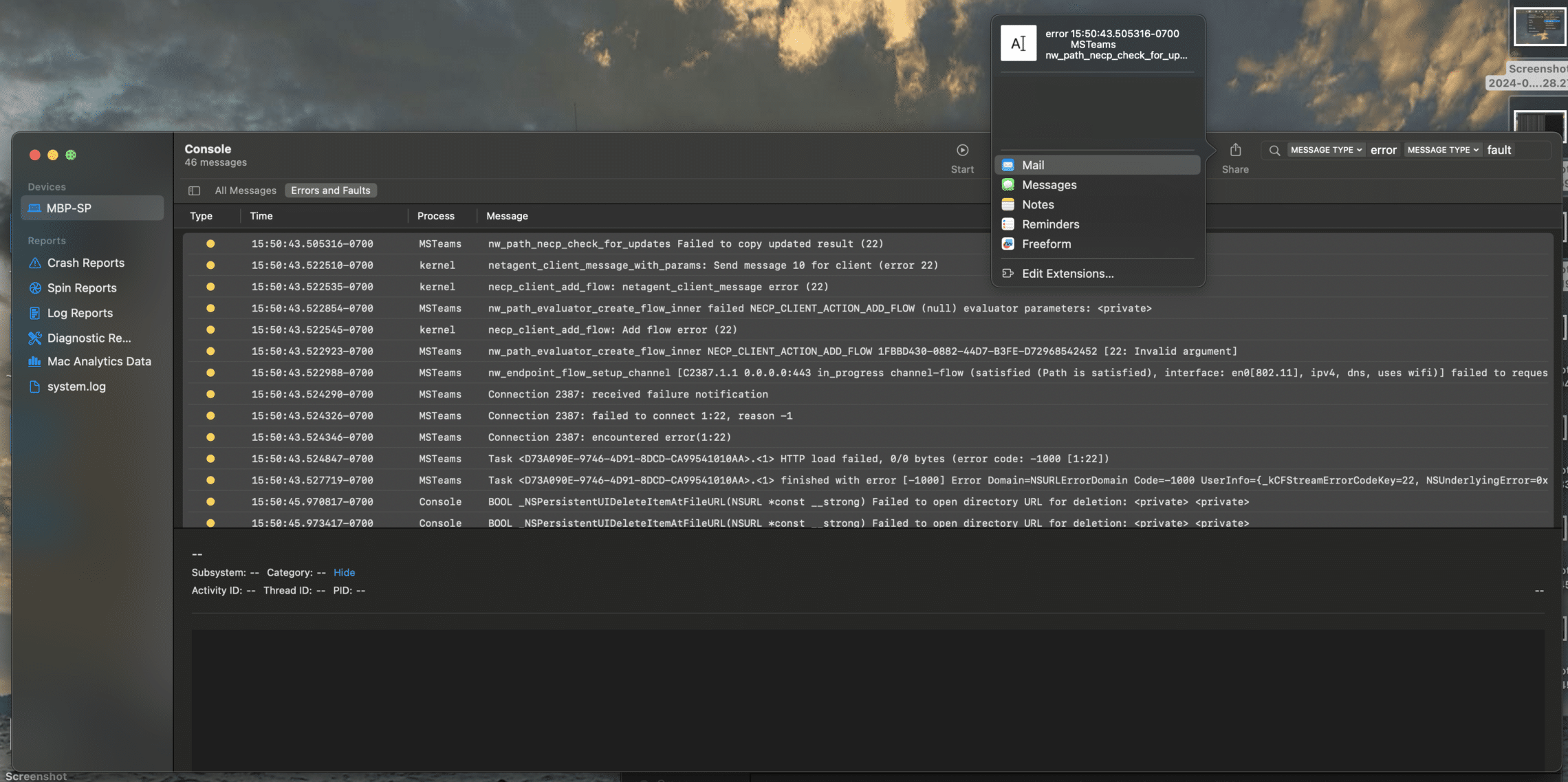
Task: Click the Share icon in the toolbar
Action: (1235, 150)
